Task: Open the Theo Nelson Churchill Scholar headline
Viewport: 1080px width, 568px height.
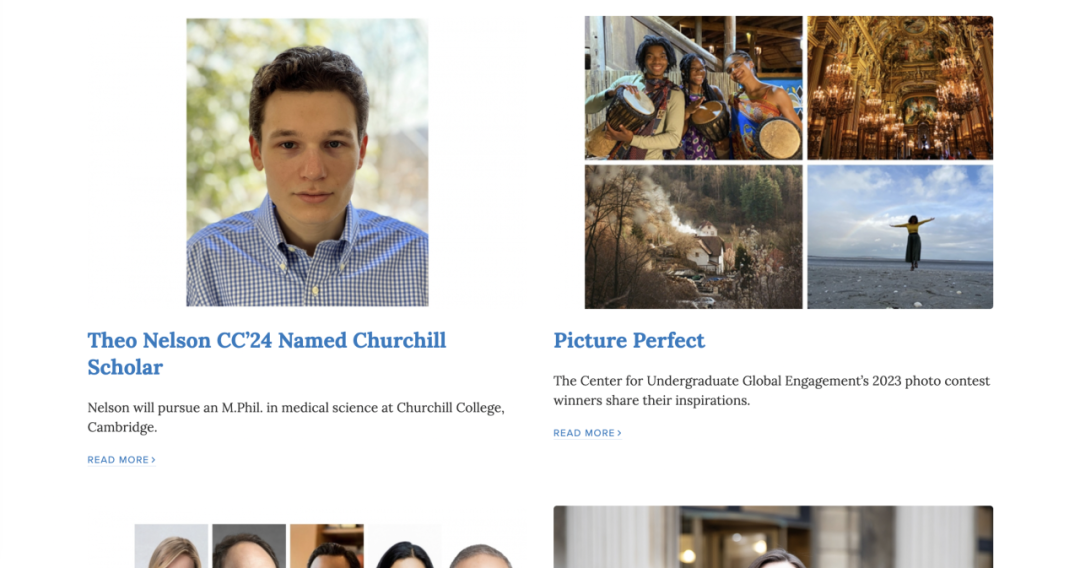Action: (x=266, y=353)
